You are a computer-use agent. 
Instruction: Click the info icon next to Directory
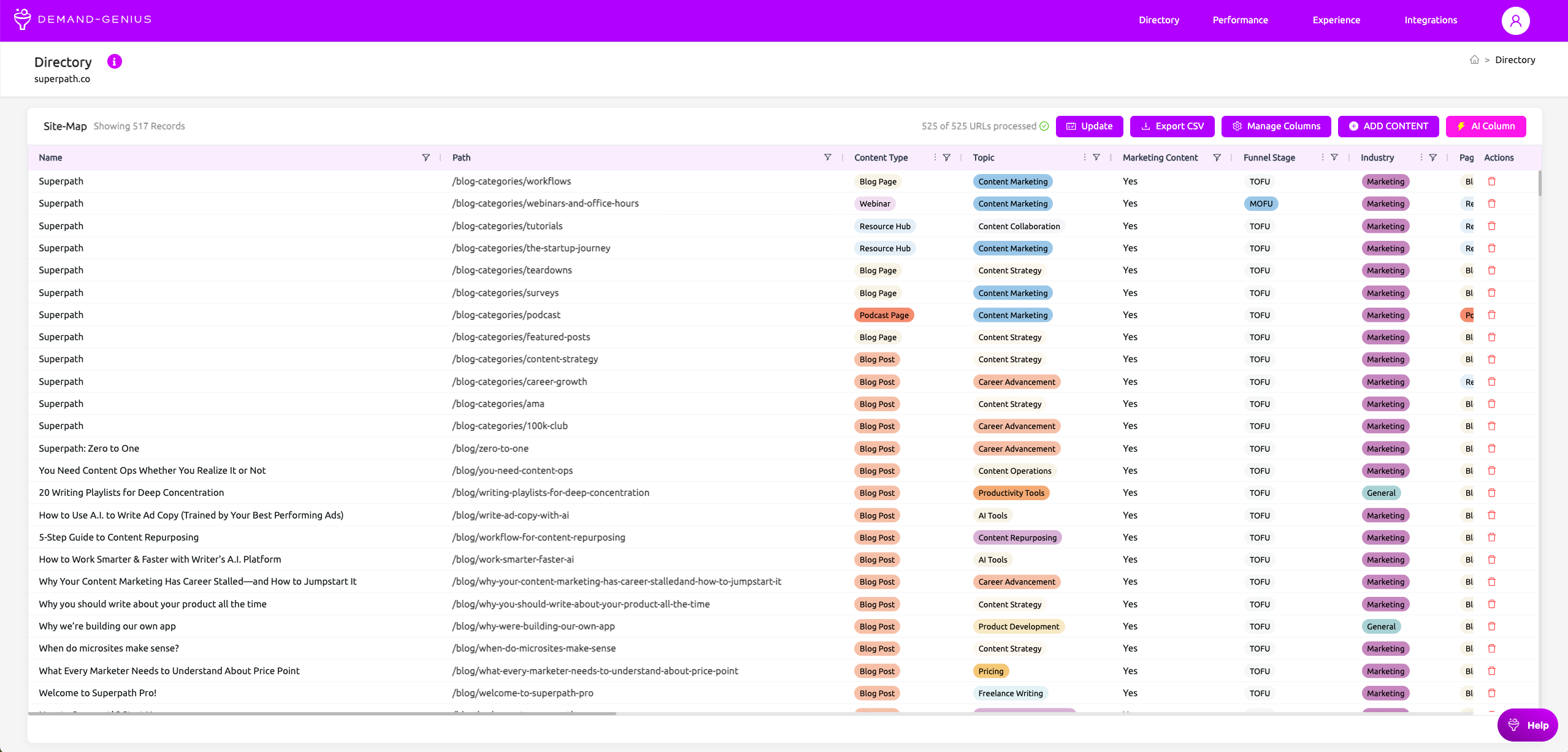coord(115,61)
